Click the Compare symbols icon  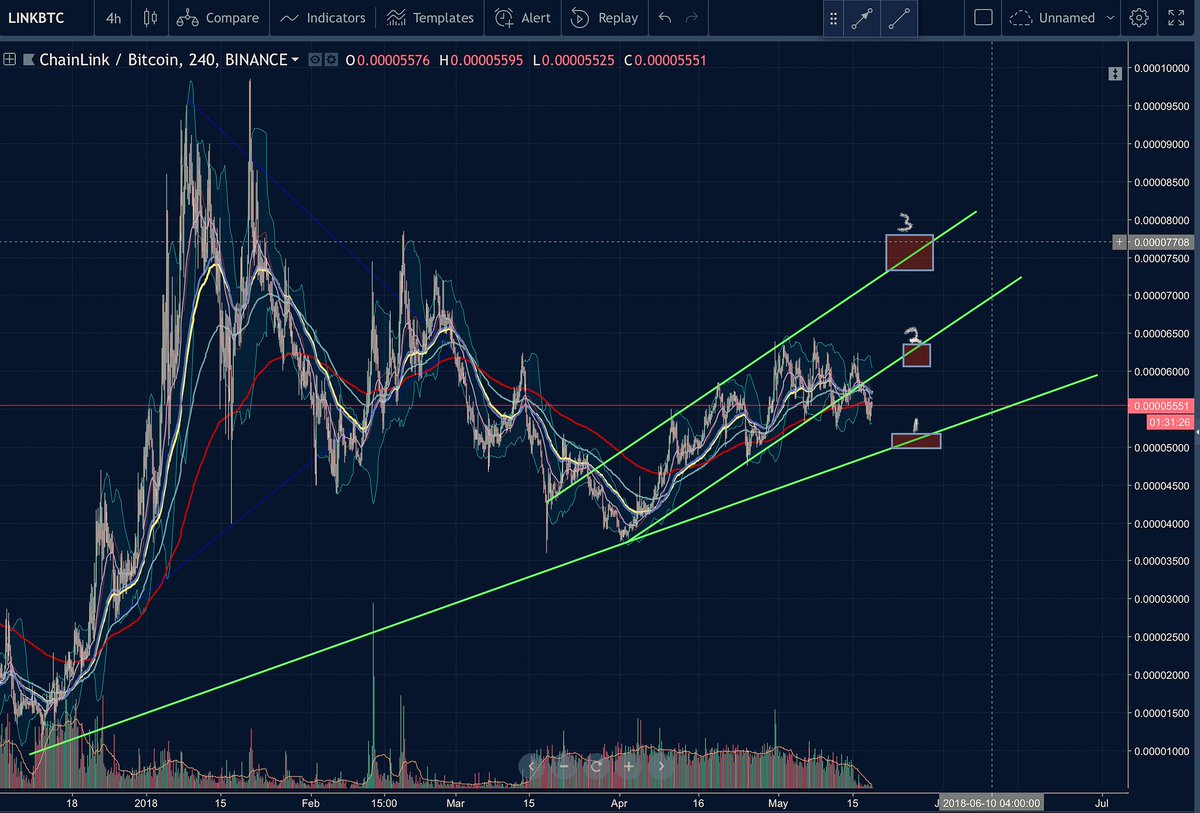pos(186,18)
